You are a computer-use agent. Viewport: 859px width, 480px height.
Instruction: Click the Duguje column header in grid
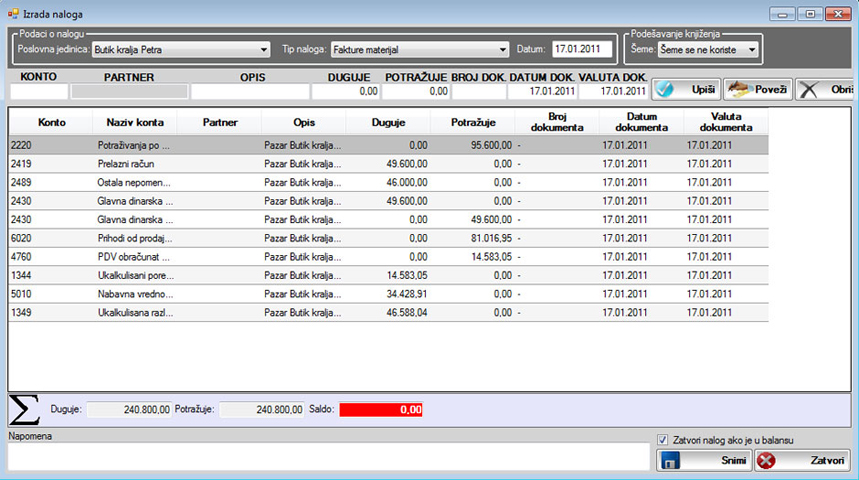tap(388, 122)
